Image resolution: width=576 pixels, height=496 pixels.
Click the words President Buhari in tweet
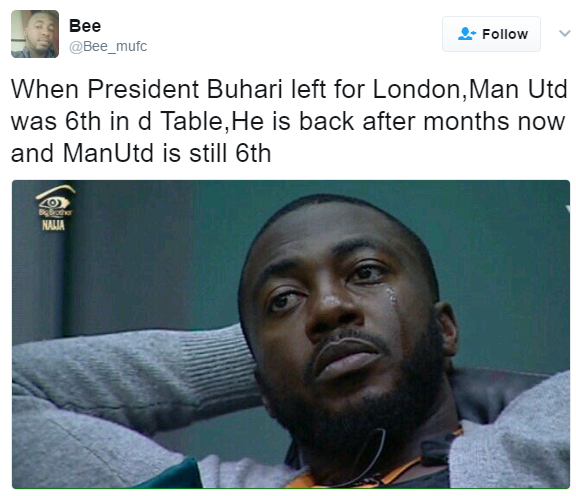tap(185, 89)
